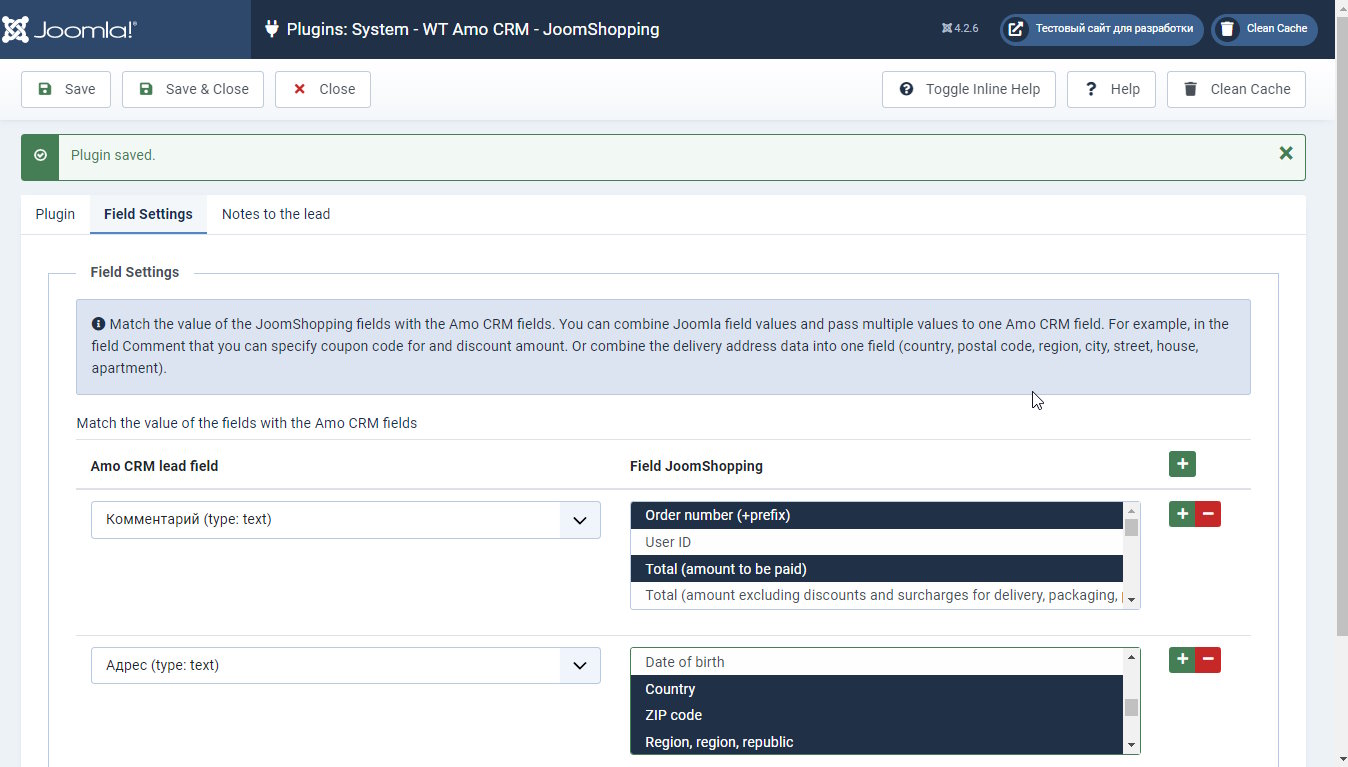This screenshot has height=767, width=1348.
Task: Select Order number (+prefix) option
Action: [x=877, y=515]
